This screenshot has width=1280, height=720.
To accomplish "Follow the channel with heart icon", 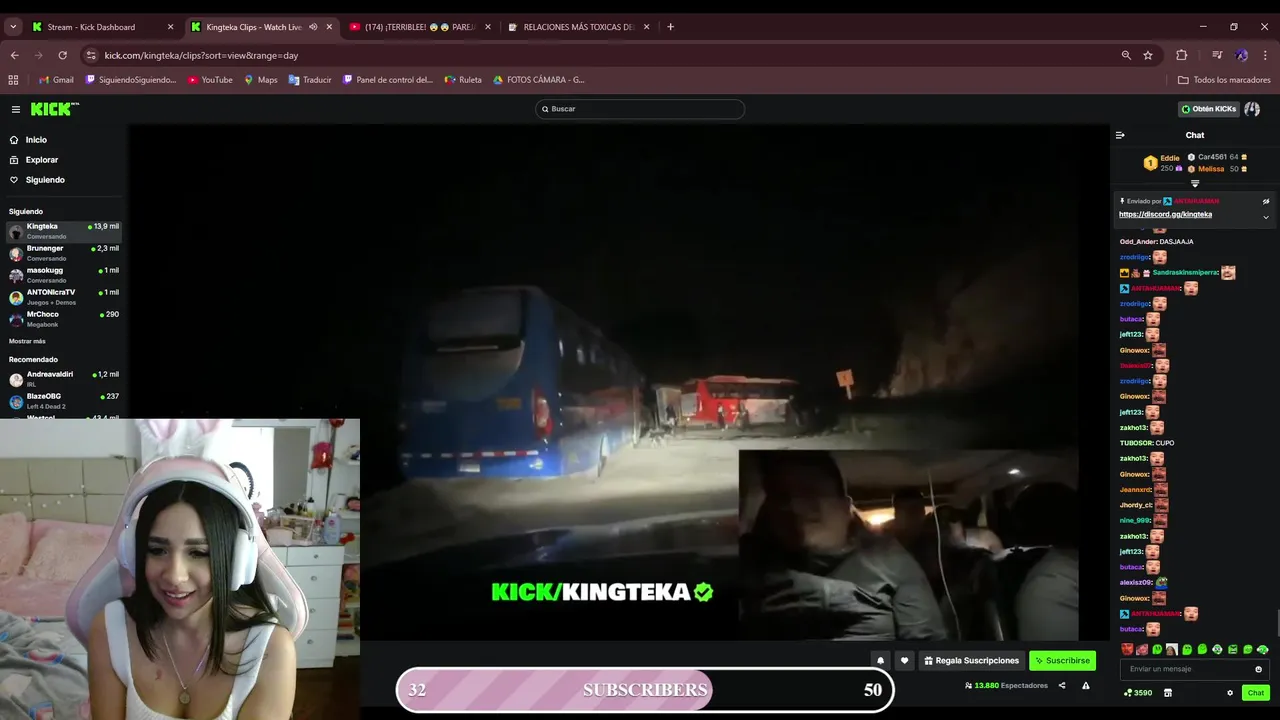I will [904, 660].
